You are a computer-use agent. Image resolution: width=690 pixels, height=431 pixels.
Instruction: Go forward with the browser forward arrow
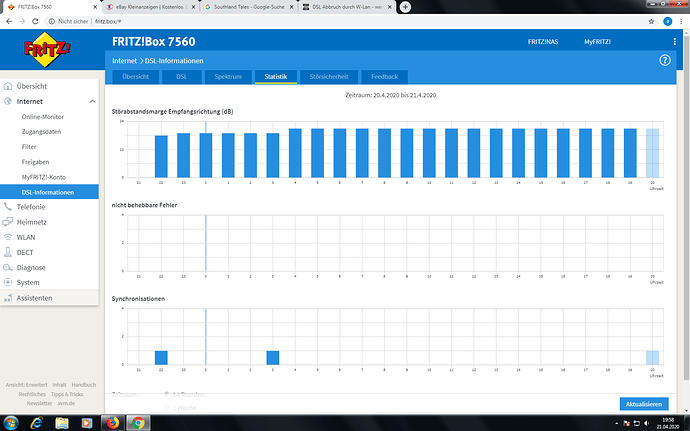point(22,21)
